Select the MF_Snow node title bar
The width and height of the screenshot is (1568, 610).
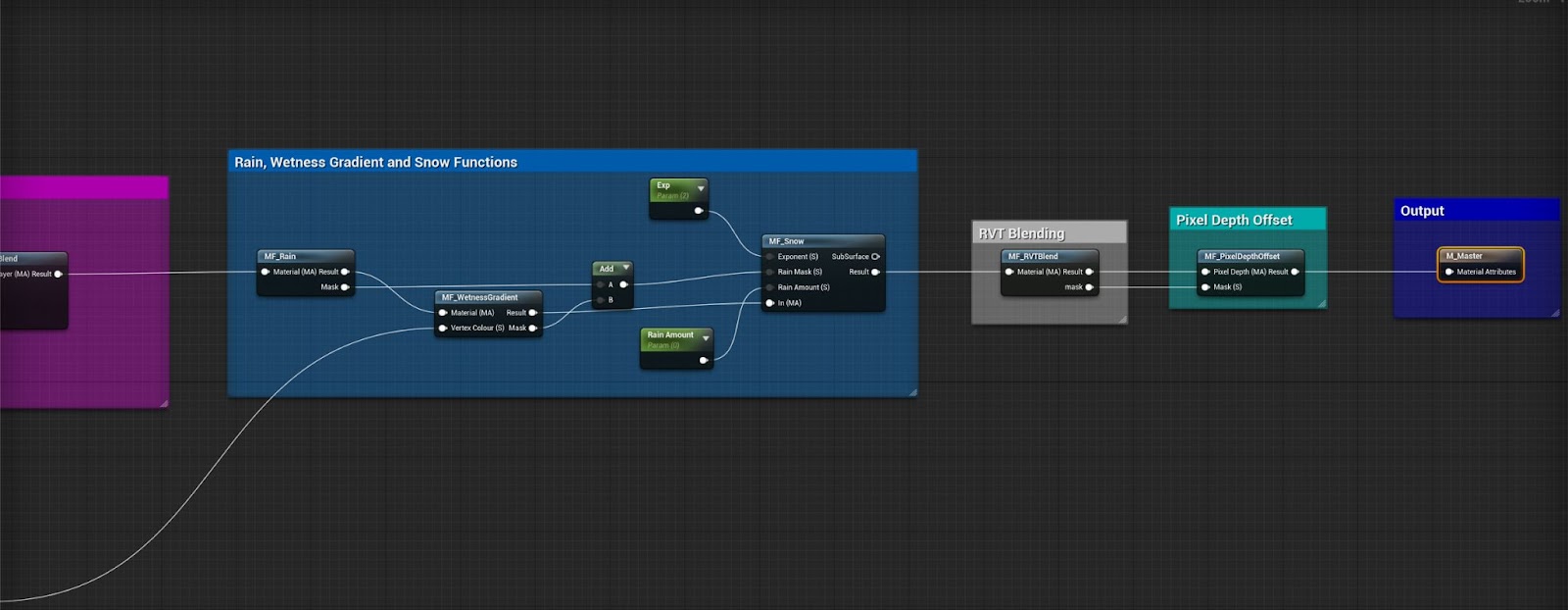coord(823,241)
